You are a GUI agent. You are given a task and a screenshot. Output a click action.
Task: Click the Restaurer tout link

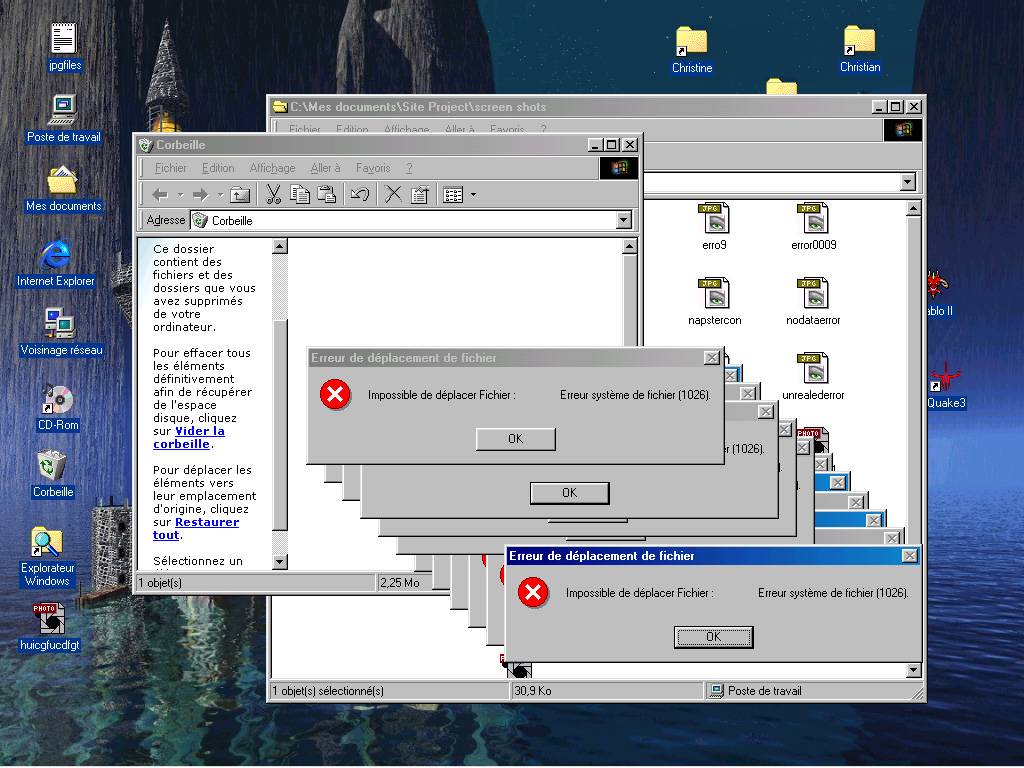click(196, 528)
